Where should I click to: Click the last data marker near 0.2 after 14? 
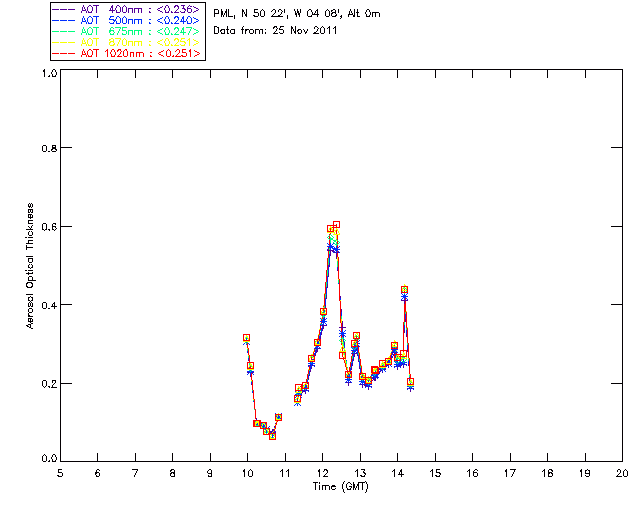(410, 382)
